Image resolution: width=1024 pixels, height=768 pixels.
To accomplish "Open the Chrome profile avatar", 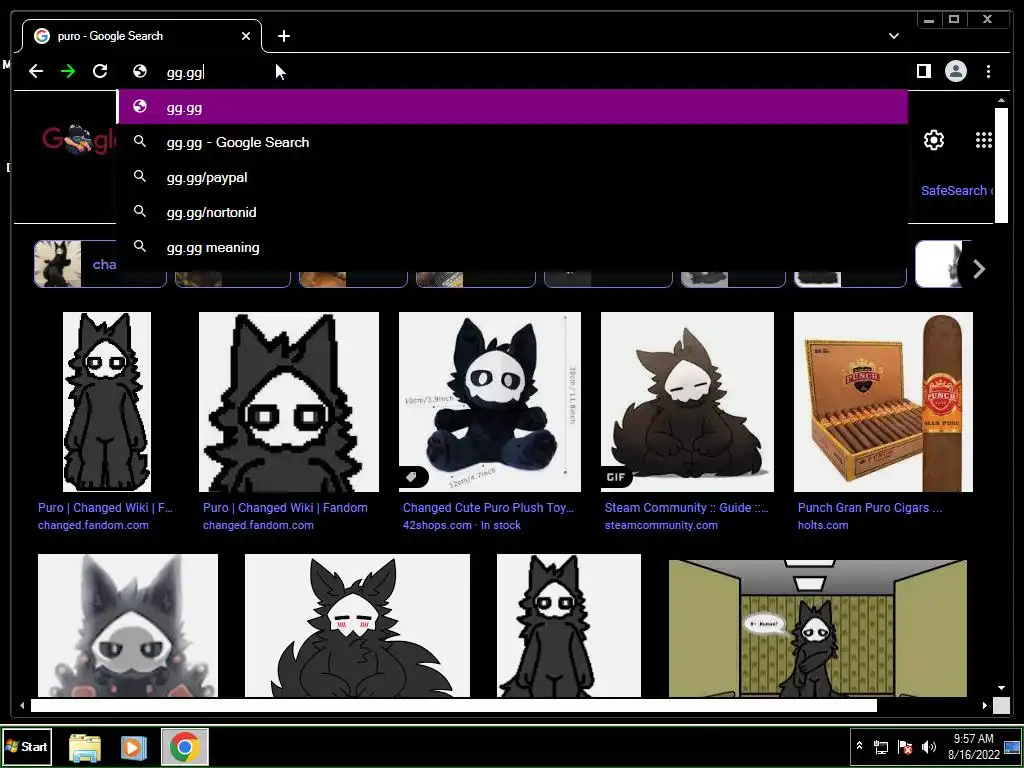I will pyautogui.click(x=955, y=71).
